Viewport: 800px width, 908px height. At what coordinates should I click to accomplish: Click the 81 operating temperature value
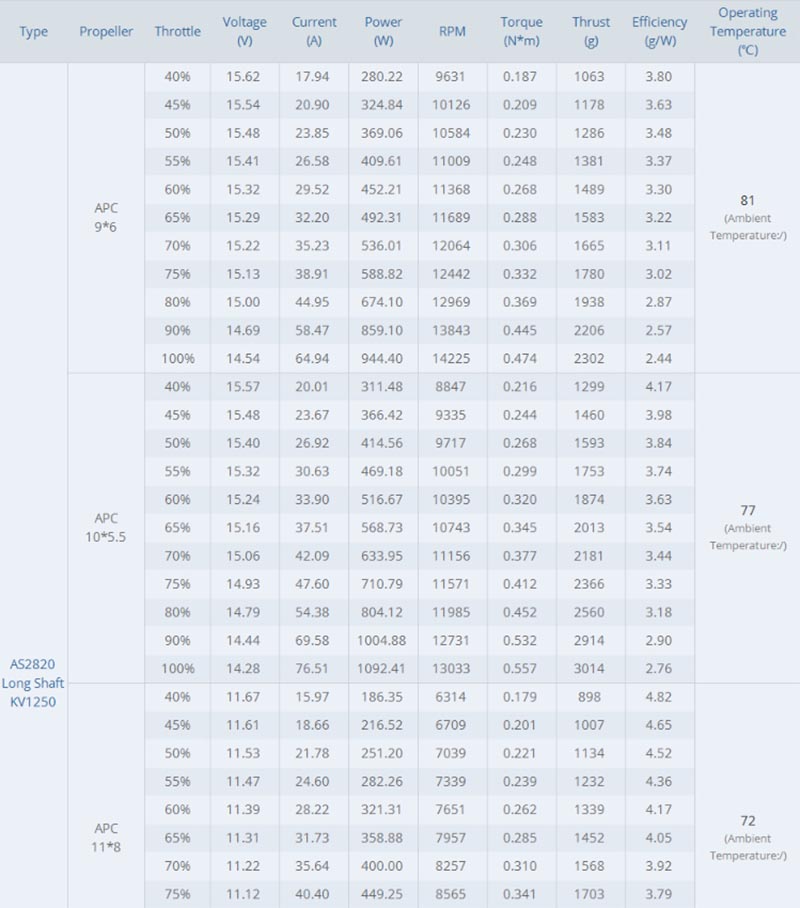point(748,200)
